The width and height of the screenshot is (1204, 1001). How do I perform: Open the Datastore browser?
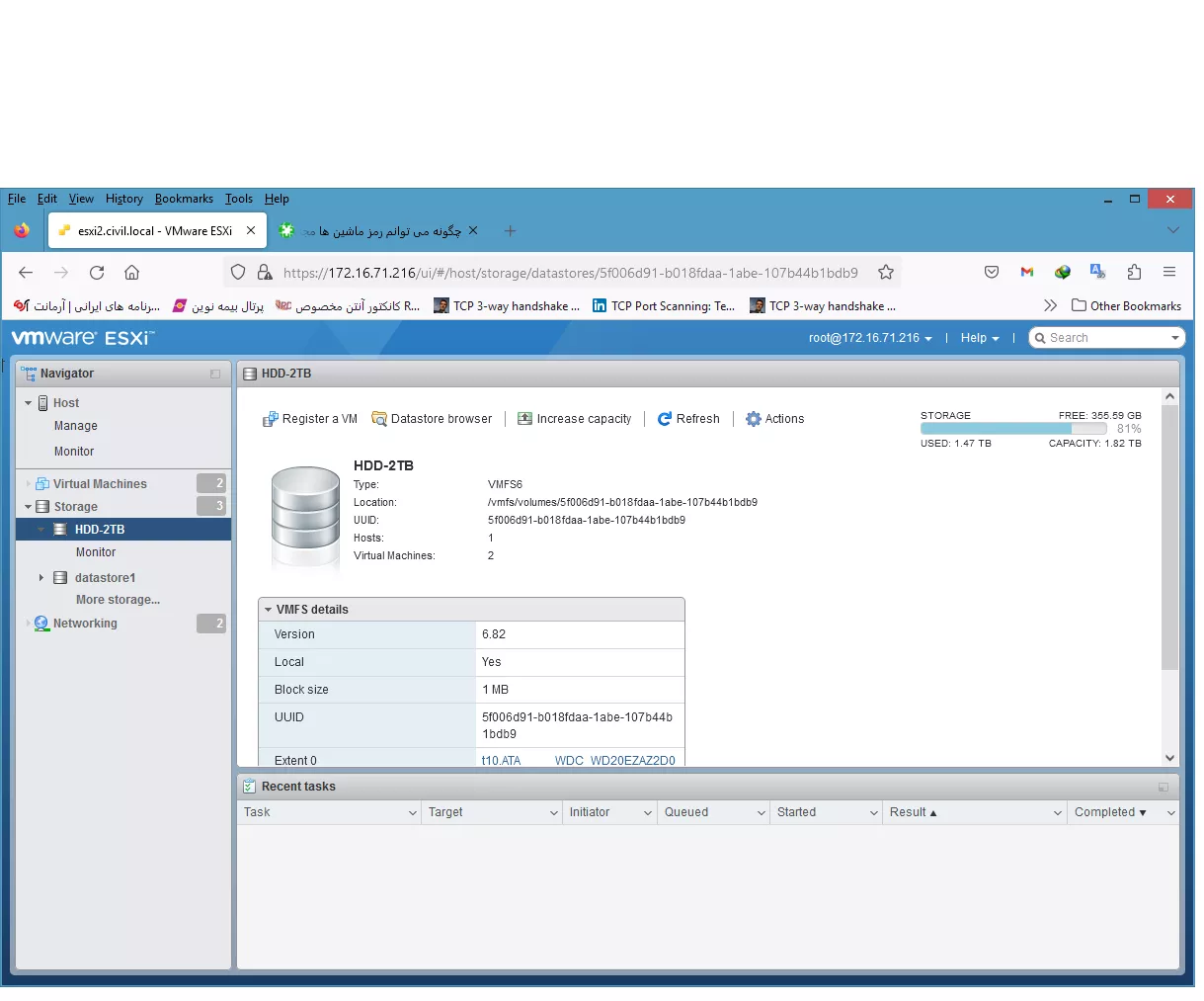432,419
